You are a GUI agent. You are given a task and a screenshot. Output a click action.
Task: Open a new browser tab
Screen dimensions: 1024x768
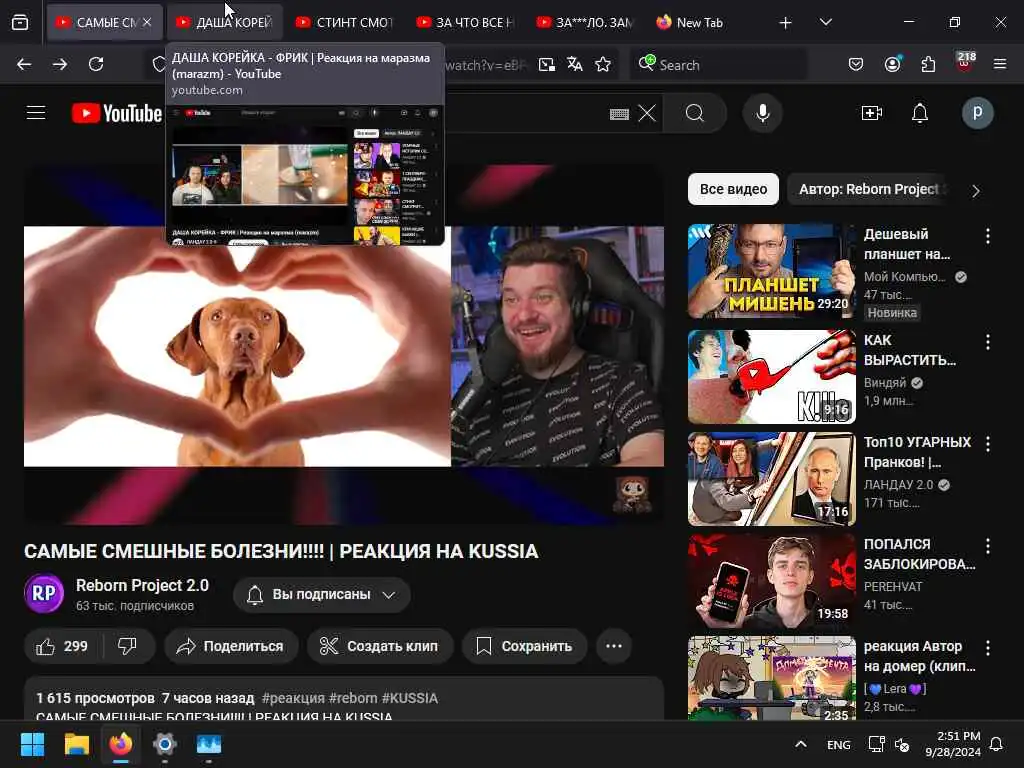(x=786, y=23)
